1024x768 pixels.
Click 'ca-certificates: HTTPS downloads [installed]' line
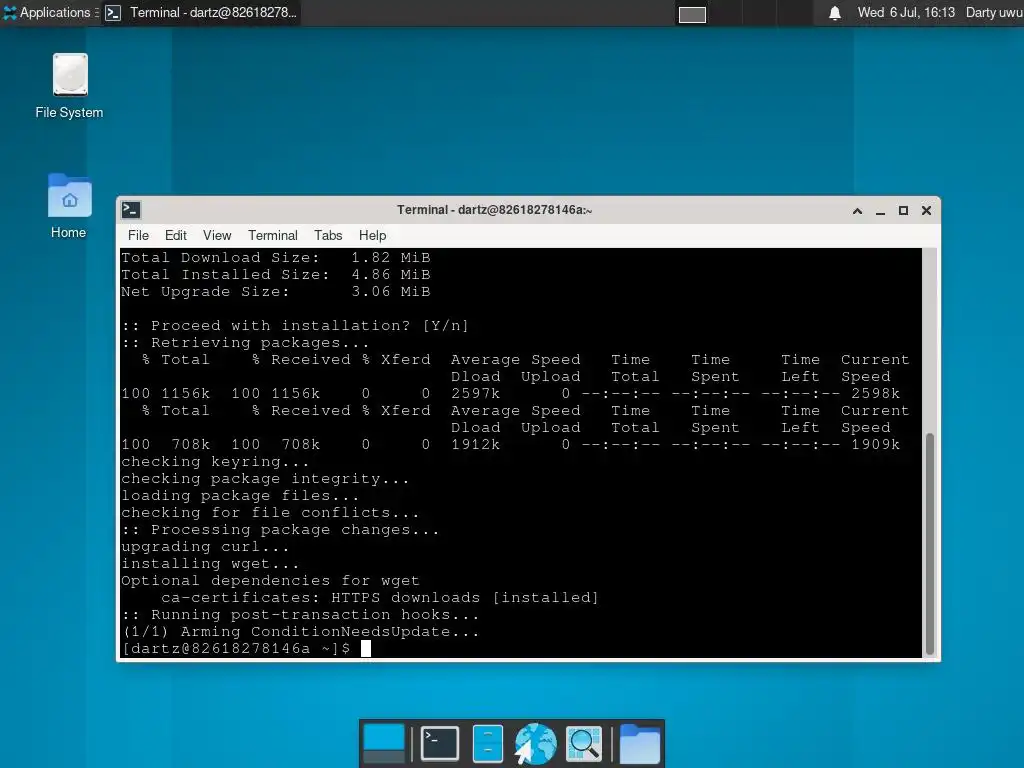coord(379,597)
